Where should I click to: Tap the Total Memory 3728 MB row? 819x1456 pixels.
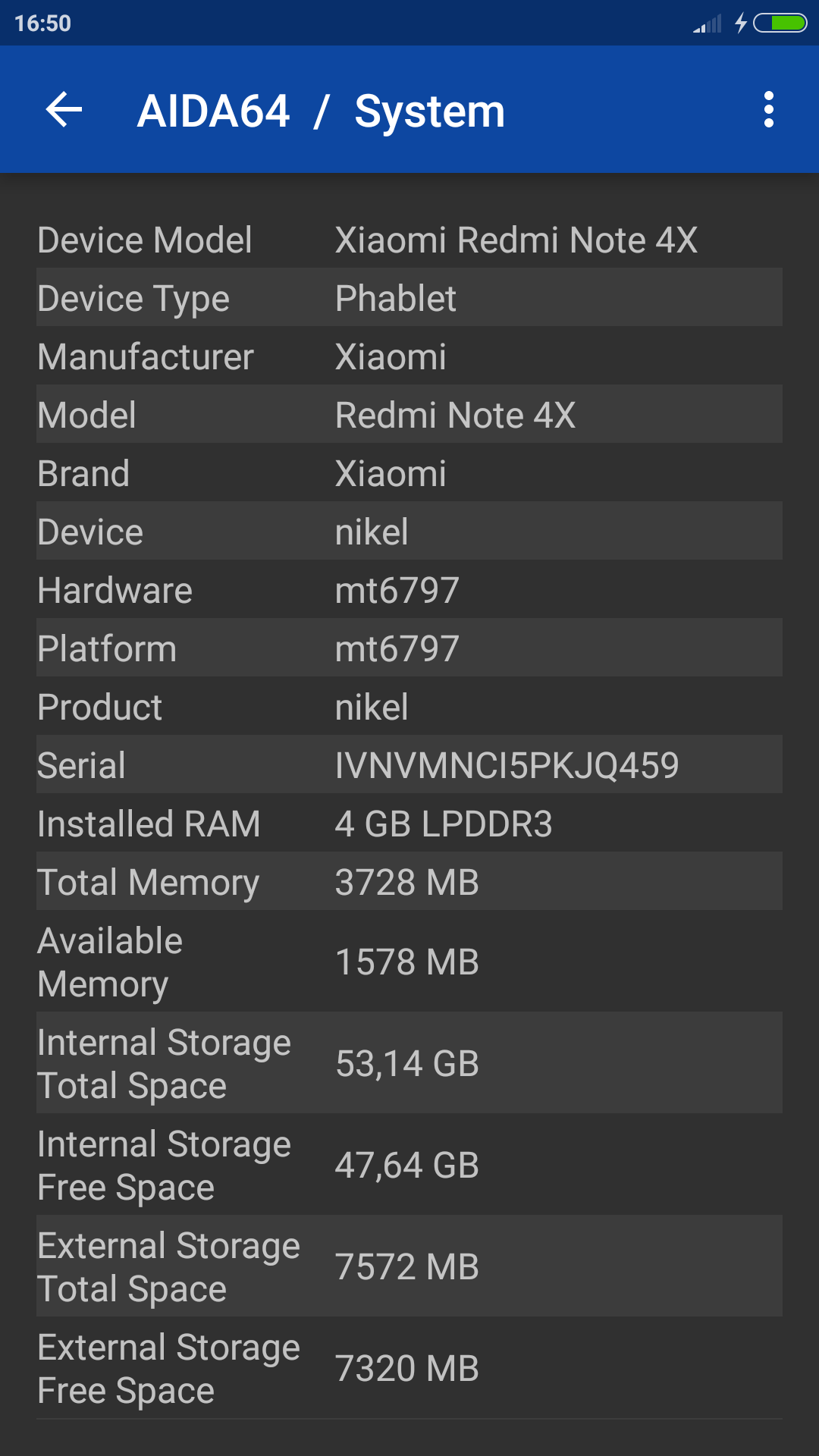pyautogui.click(x=409, y=882)
